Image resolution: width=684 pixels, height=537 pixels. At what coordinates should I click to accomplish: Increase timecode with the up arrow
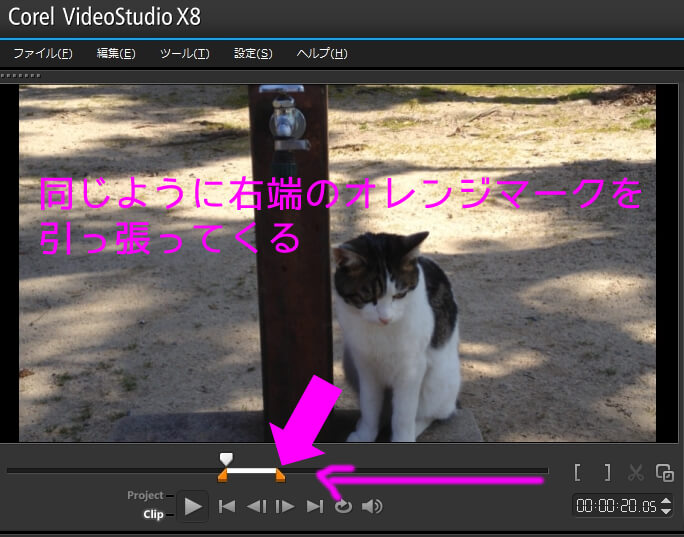pos(666,501)
